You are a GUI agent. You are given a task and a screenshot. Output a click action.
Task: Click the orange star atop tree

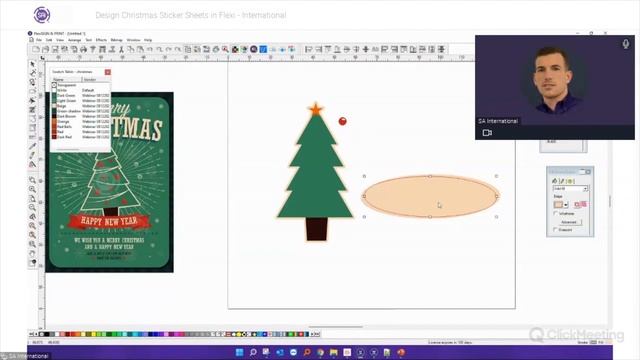pos(316,109)
